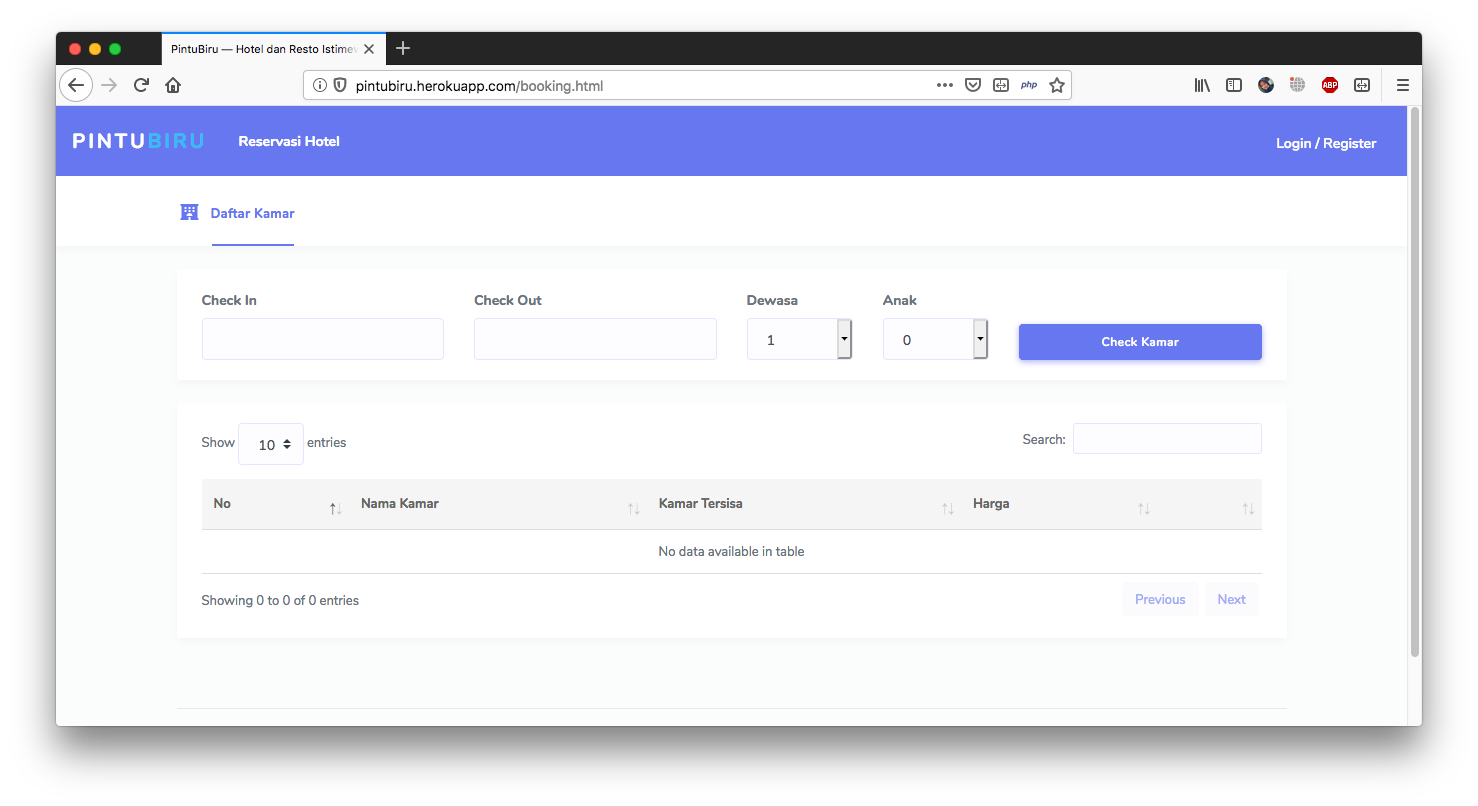Open a new browser tab
The image size is (1478, 806).
coord(403,48)
